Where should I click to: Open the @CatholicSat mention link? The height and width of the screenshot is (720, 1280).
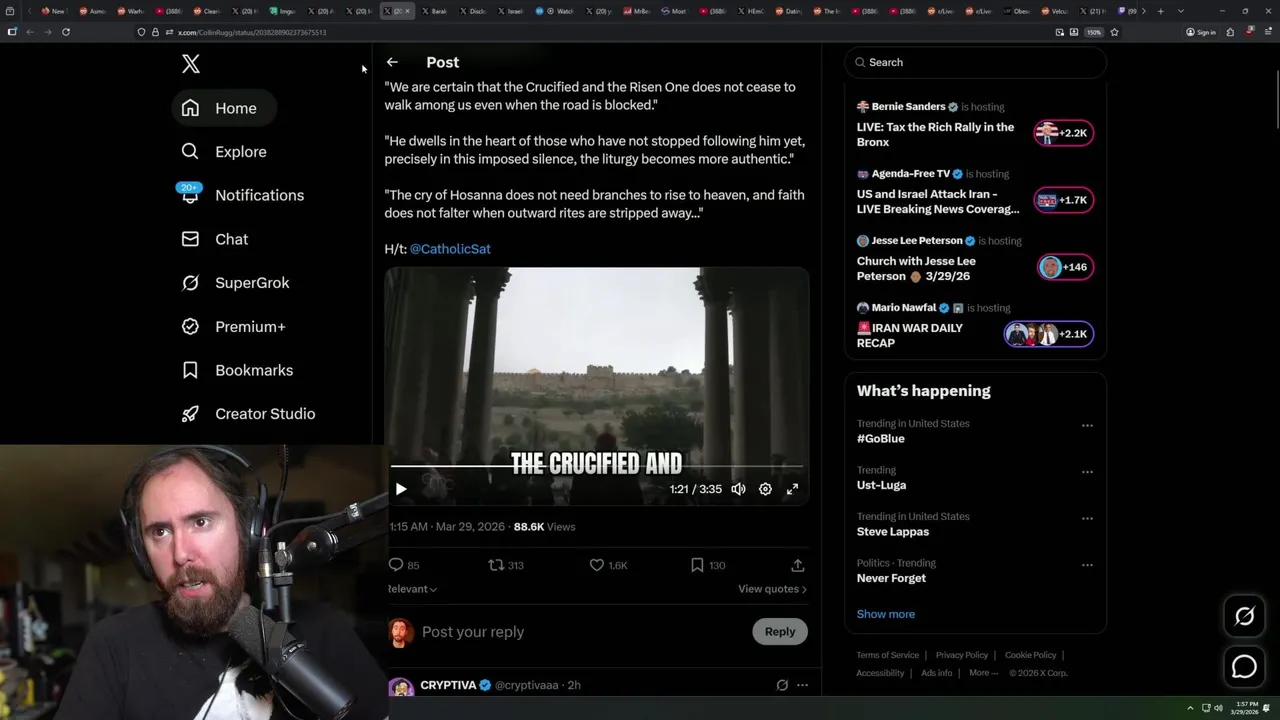tap(450, 249)
